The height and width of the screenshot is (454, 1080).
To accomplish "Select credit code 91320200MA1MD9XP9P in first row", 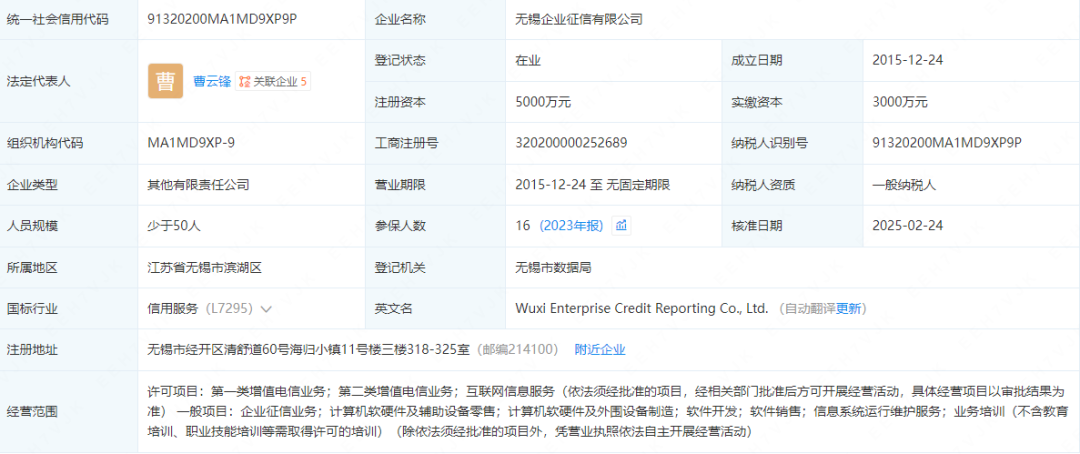I will pos(222,19).
